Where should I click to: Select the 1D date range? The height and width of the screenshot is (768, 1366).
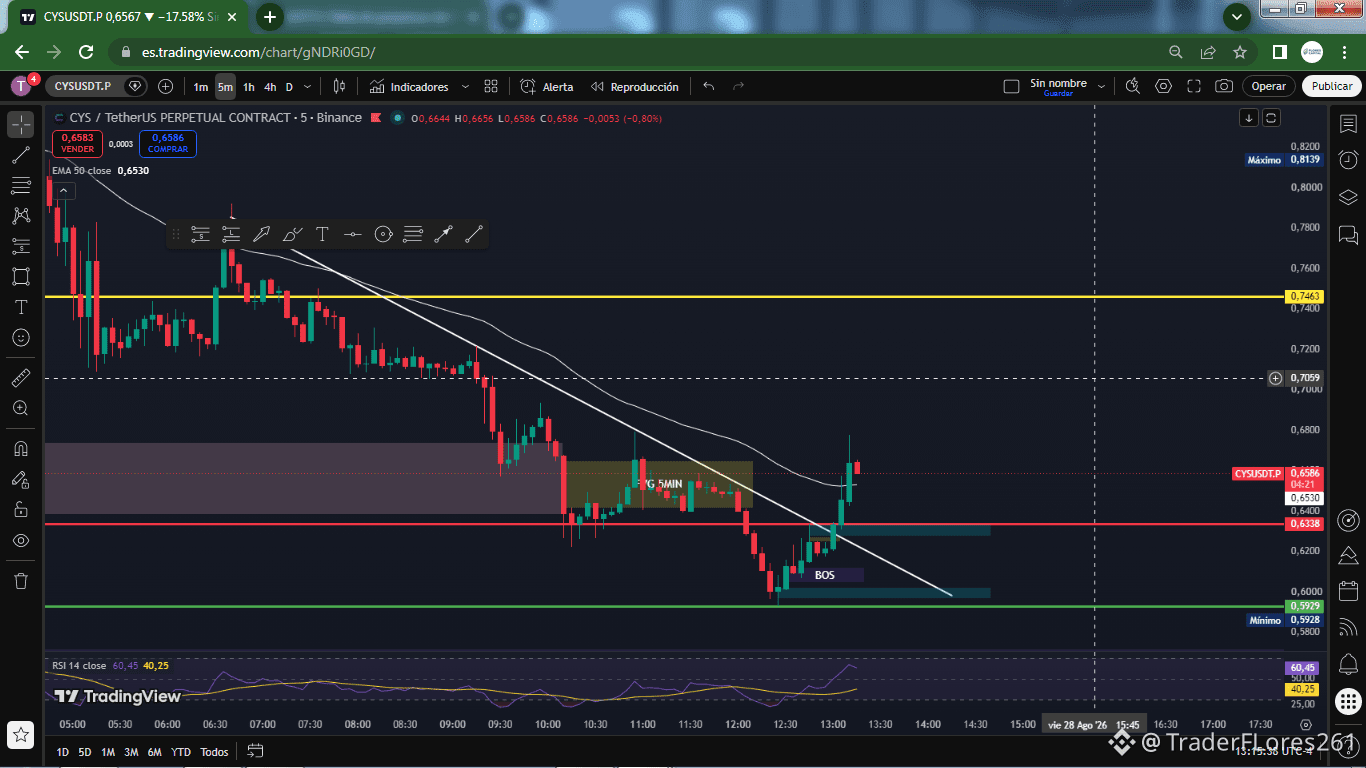tap(63, 752)
